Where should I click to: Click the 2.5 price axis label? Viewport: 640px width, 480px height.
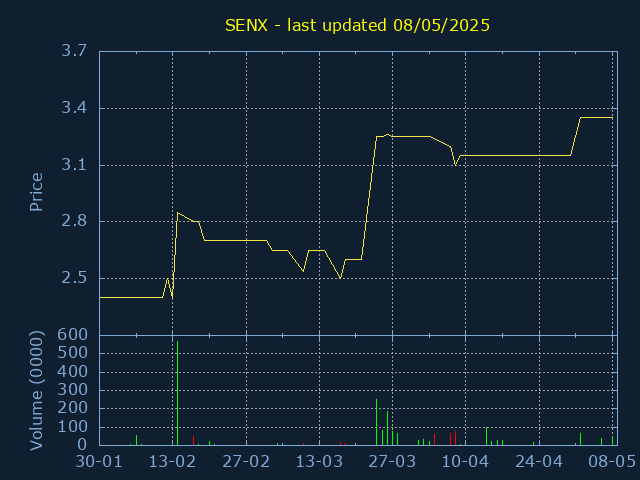pyautogui.click(x=74, y=278)
